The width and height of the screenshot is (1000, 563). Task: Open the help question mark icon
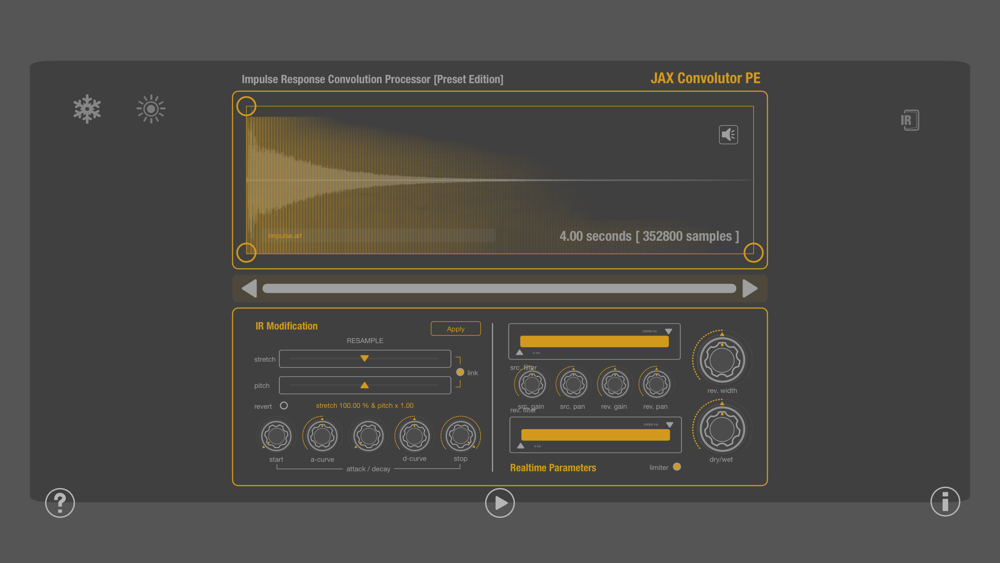point(60,503)
